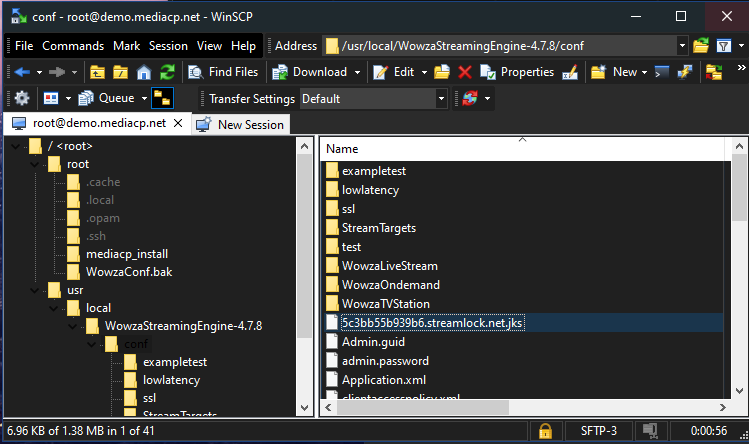This screenshot has height=444, width=749.
Task: Open the Queue button
Action: pyautogui.click(x=107, y=98)
